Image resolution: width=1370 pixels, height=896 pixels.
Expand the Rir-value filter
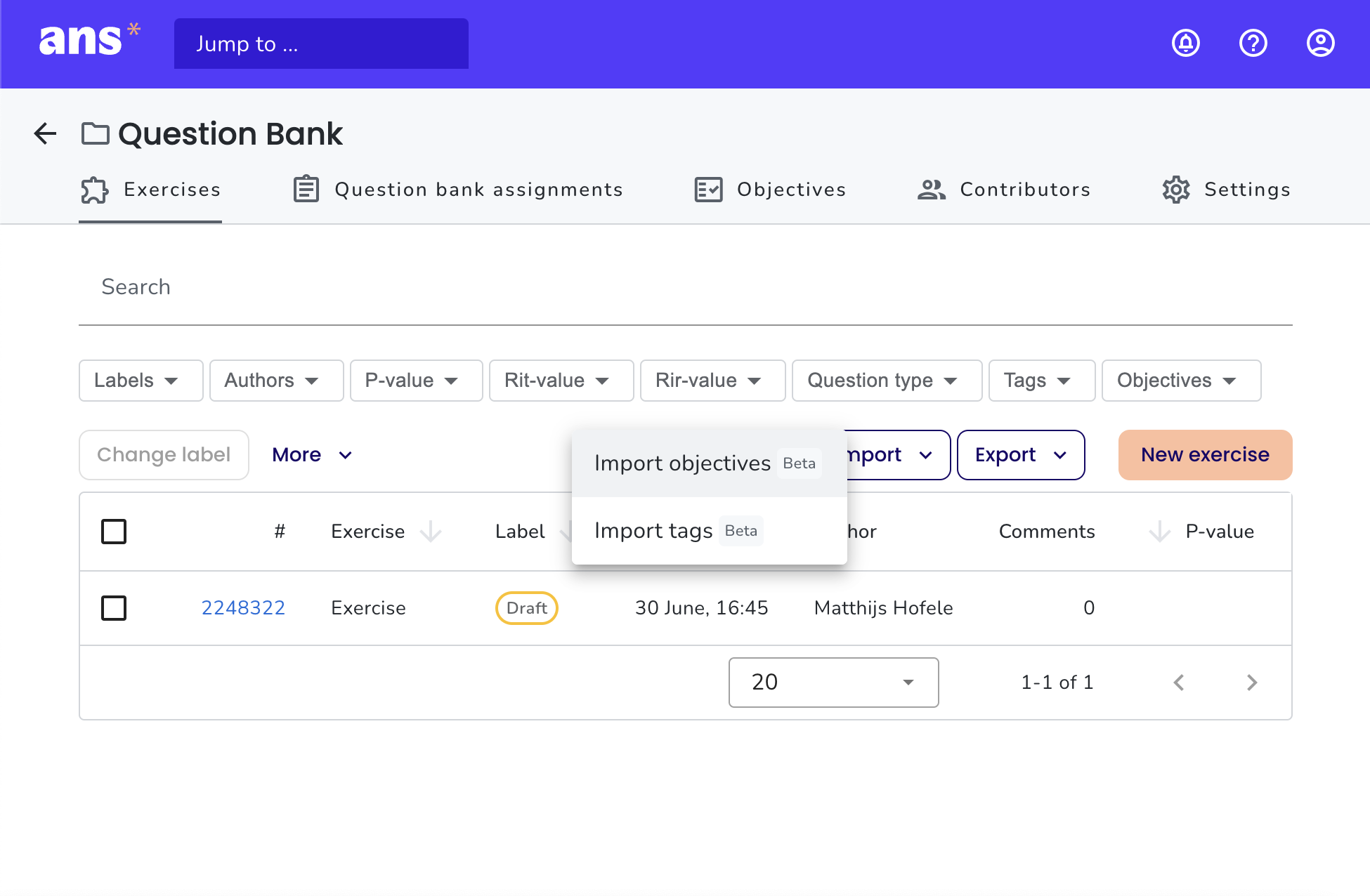coord(713,381)
